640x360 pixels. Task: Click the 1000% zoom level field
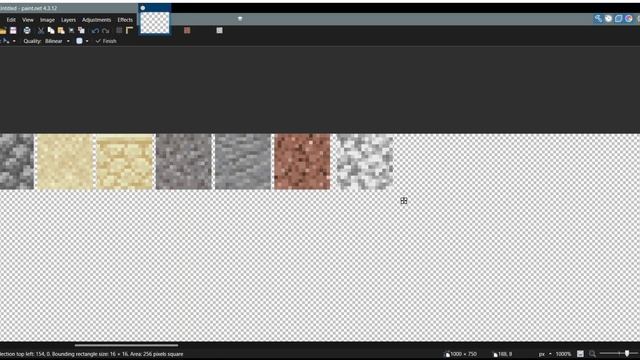point(563,354)
